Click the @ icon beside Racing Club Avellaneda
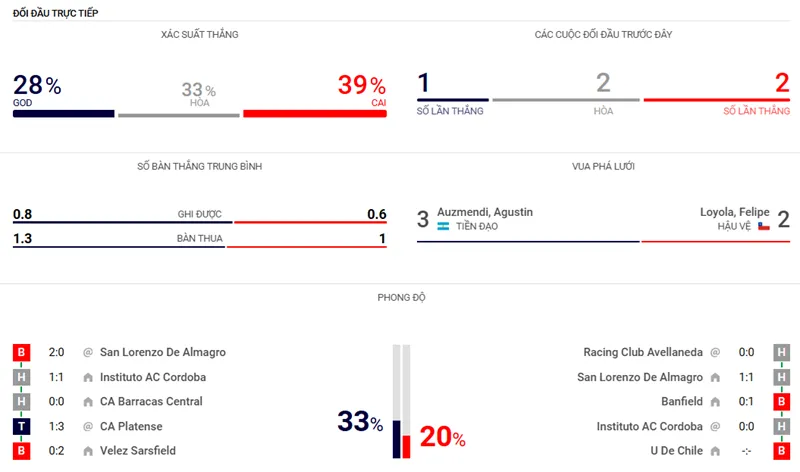The height and width of the screenshot is (472, 800). [x=715, y=353]
